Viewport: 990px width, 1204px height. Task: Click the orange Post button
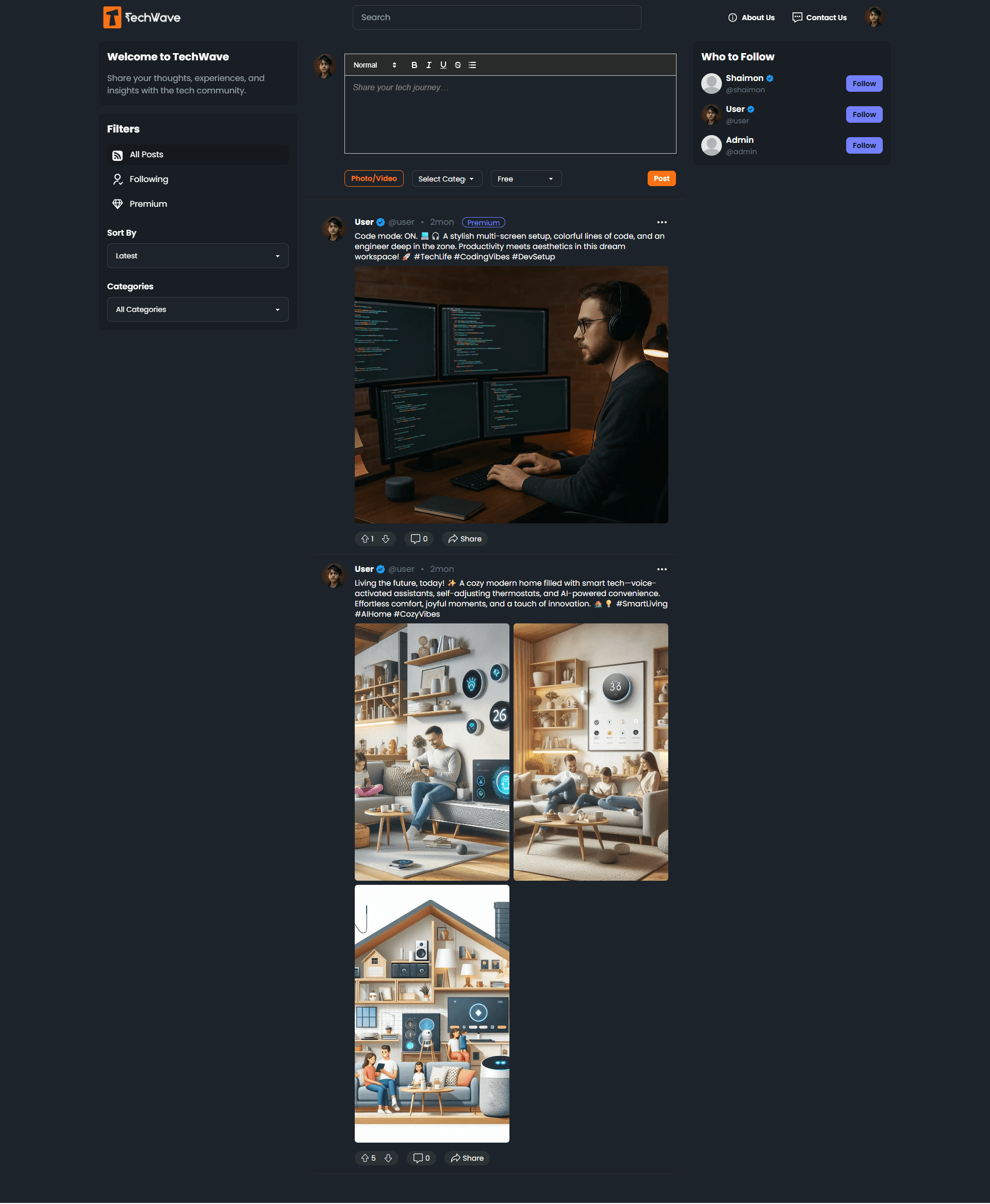(x=661, y=178)
